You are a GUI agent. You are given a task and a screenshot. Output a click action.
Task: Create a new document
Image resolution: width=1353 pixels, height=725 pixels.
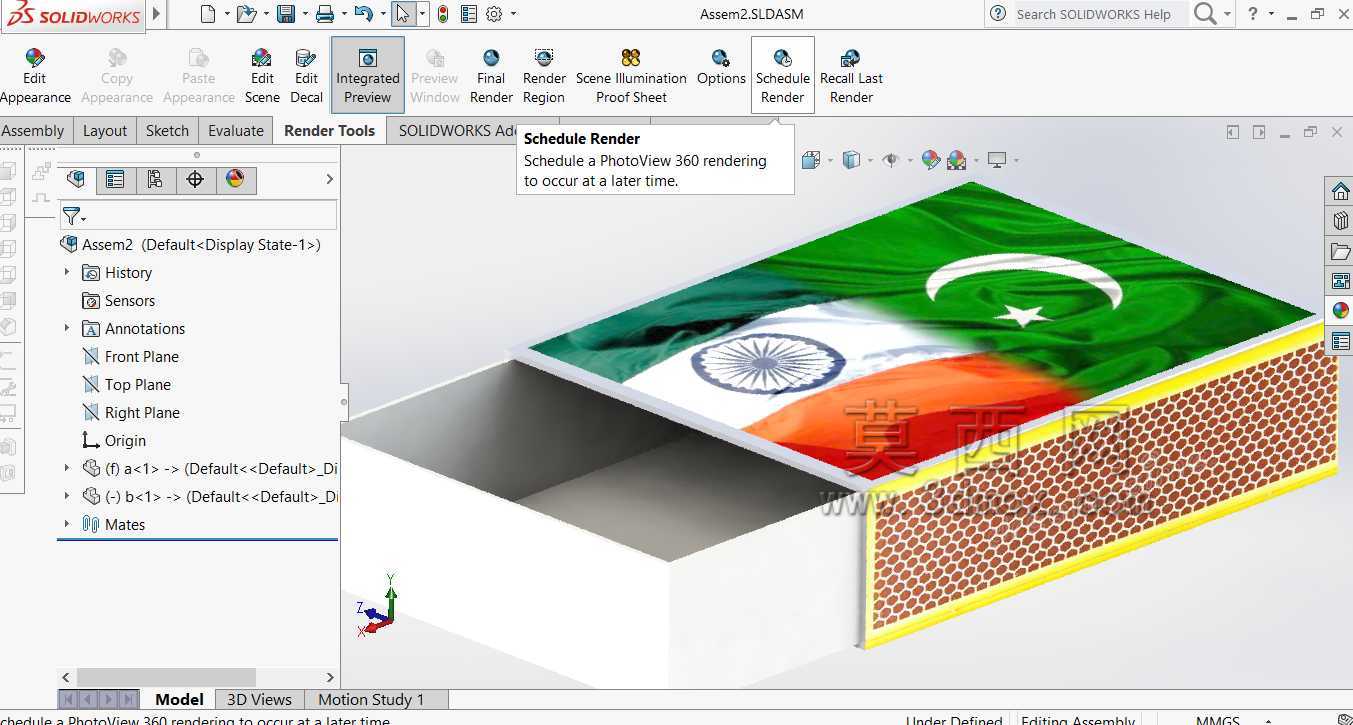pyautogui.click(x=208, y=14)
